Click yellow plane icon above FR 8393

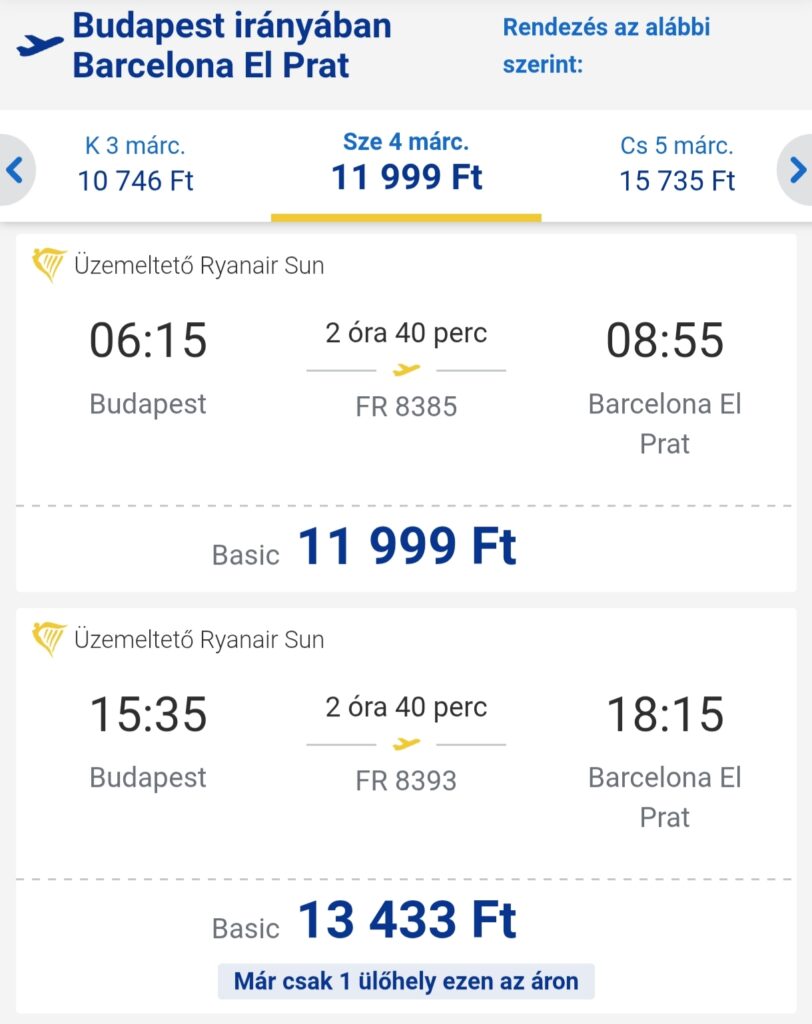point(406,744)
